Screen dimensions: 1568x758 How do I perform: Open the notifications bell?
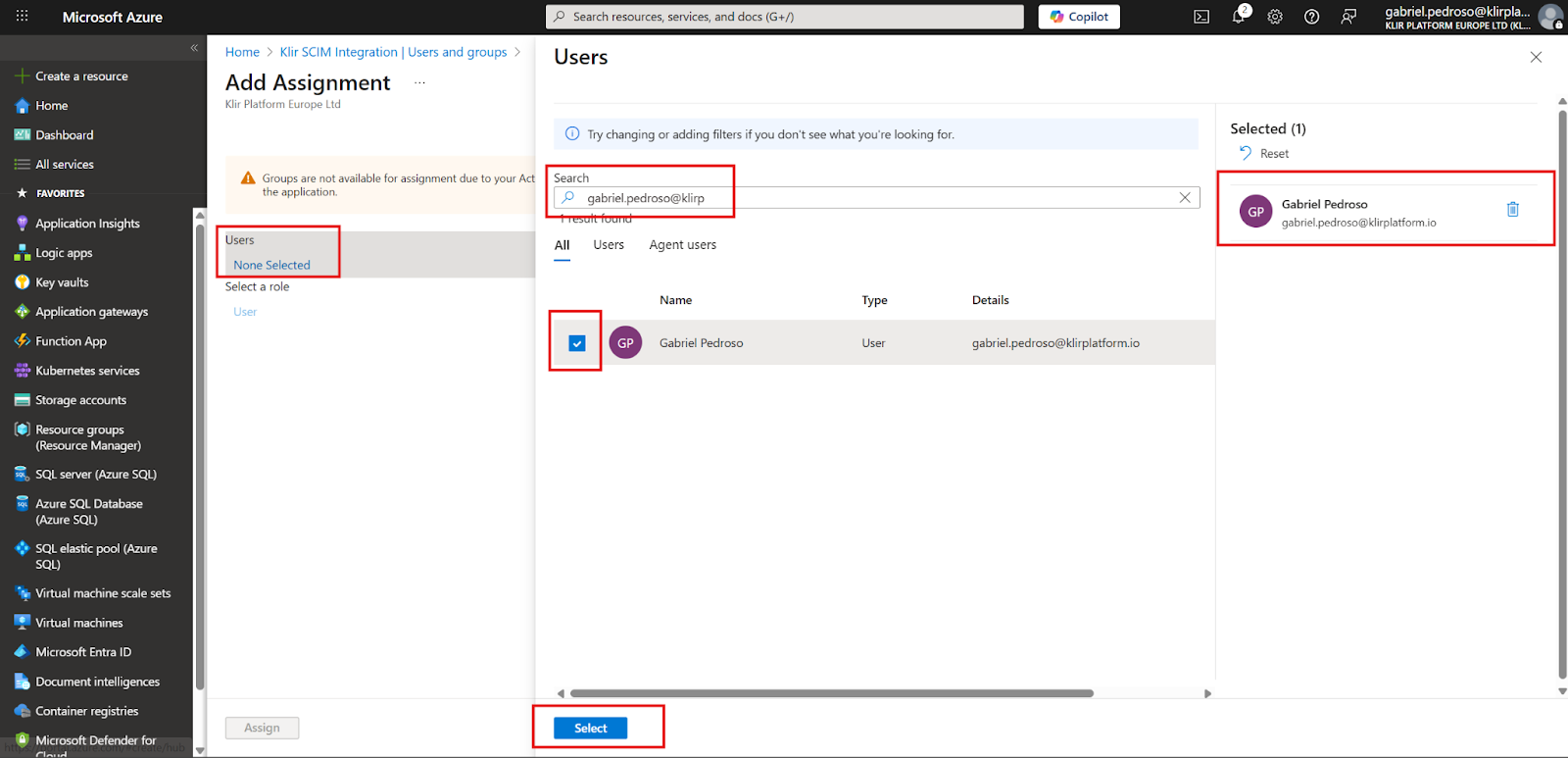click(1239, 17)
